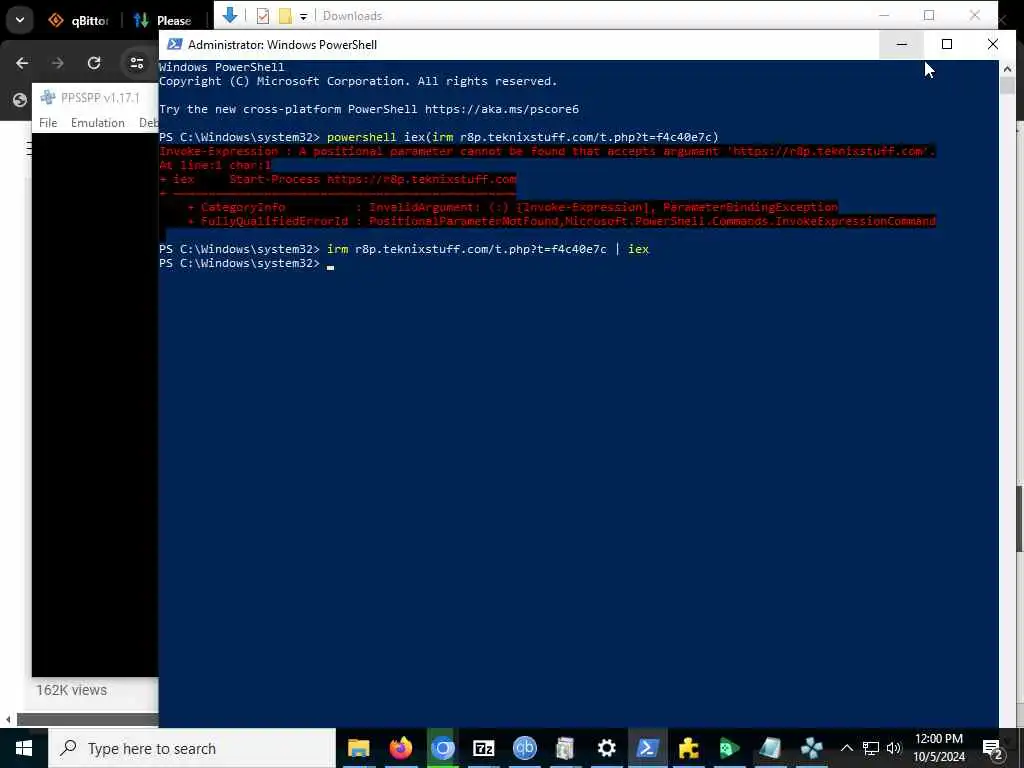Open volume control tray icon
This screenshot has height=768, width=1024.
(894, 748)
